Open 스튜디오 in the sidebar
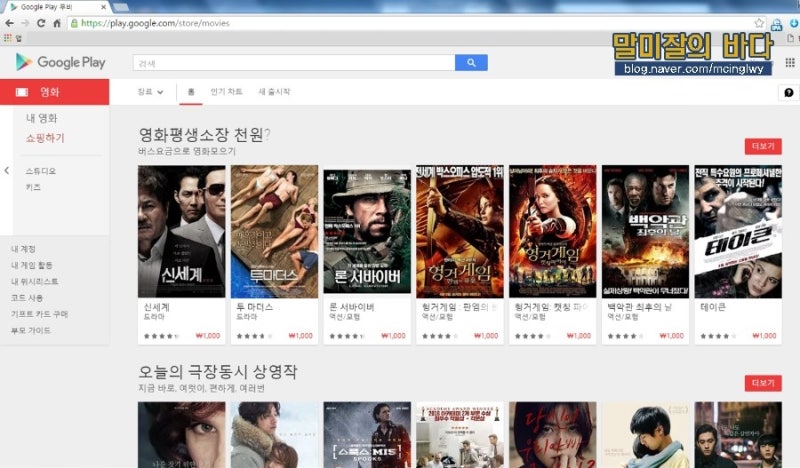The height and width of the screenshot is (468, 800). pyautogui.click(x=41, y=171)
